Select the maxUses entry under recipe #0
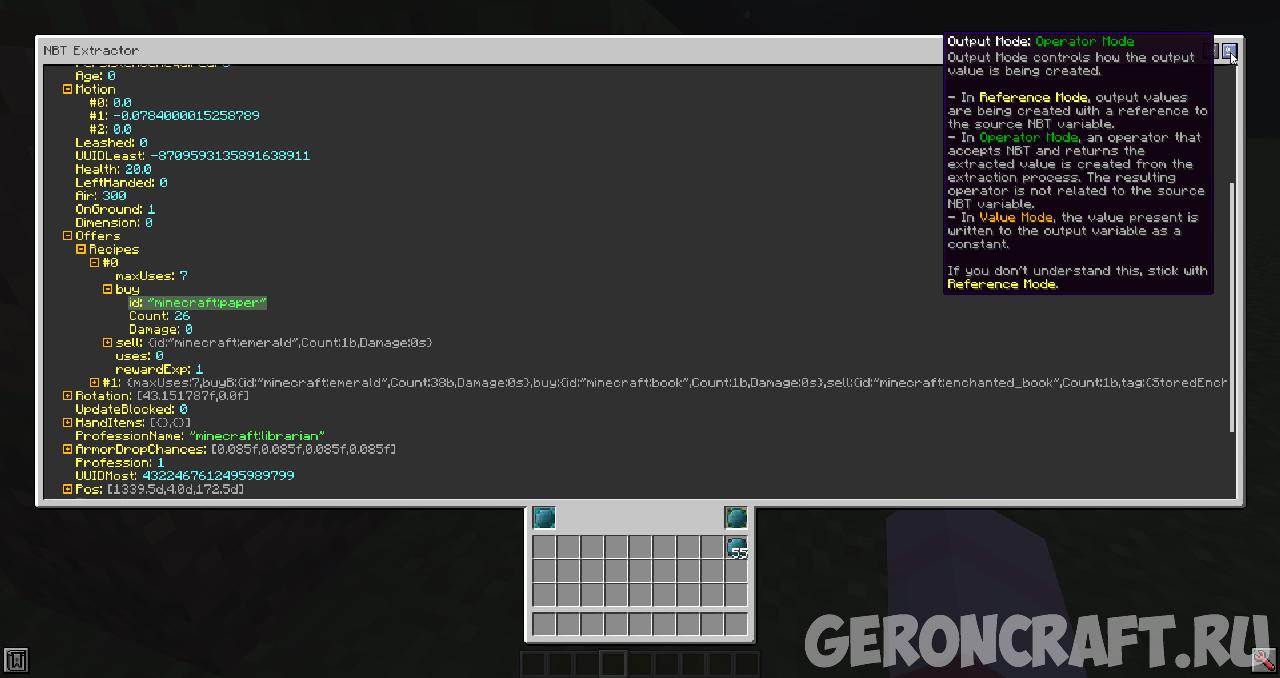1280x678 pixels. click(x=151, y=276)
